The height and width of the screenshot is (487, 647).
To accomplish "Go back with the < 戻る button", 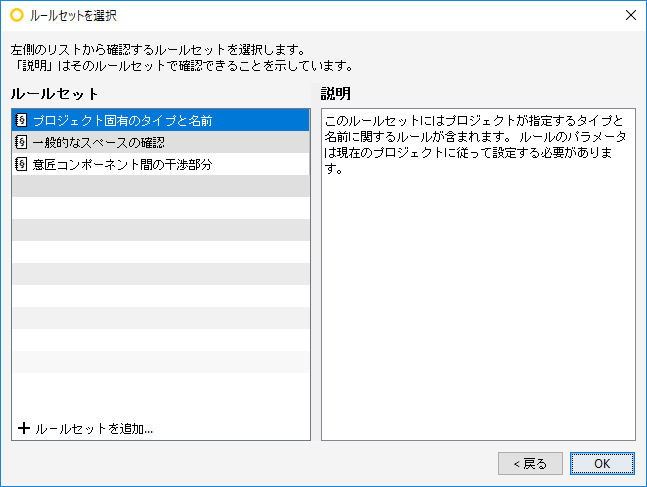I will pos(530,463).
